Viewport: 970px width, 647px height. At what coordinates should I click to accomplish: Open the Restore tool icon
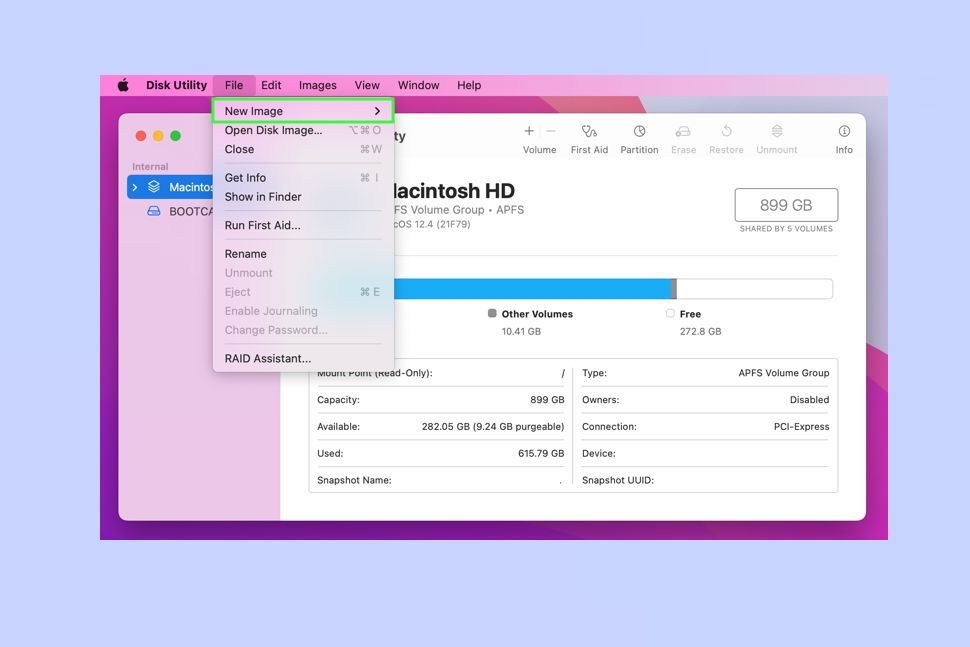coord(726,133)
